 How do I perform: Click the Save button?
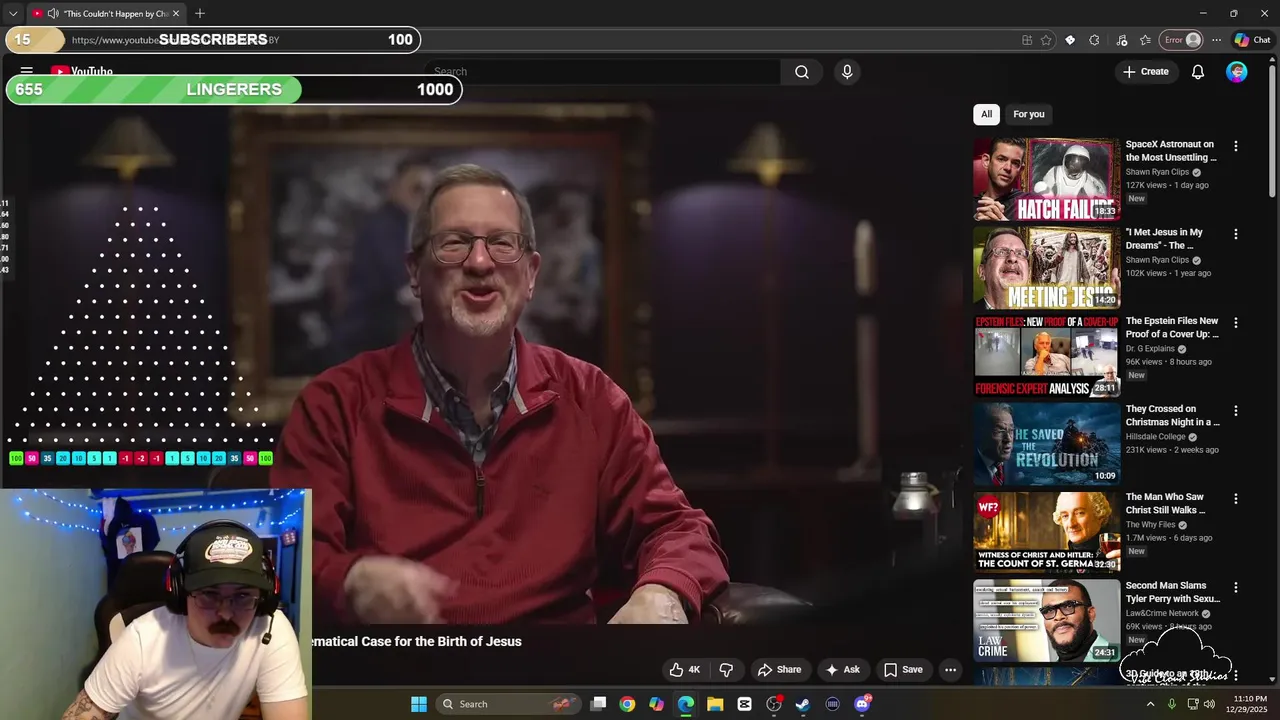point(903,670)
